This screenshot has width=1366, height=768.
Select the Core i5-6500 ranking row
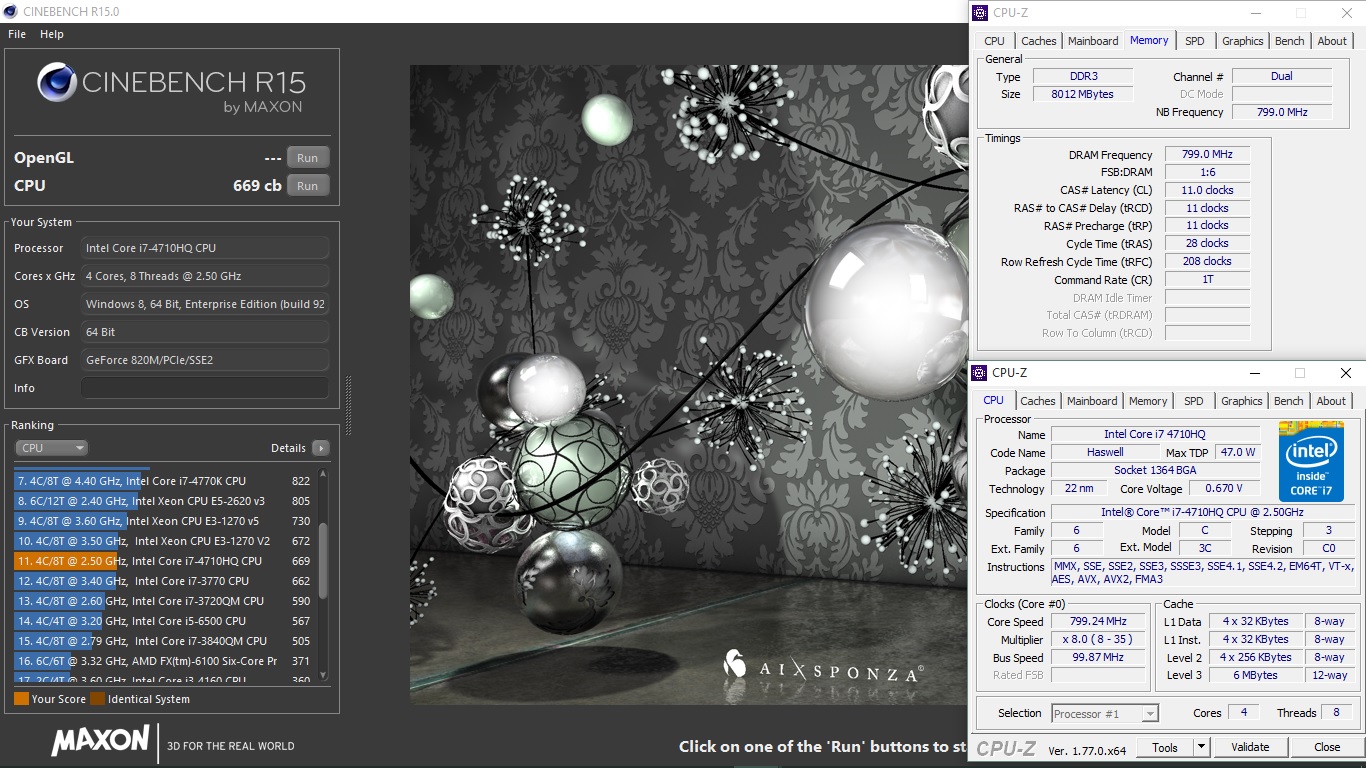(164, 621)
